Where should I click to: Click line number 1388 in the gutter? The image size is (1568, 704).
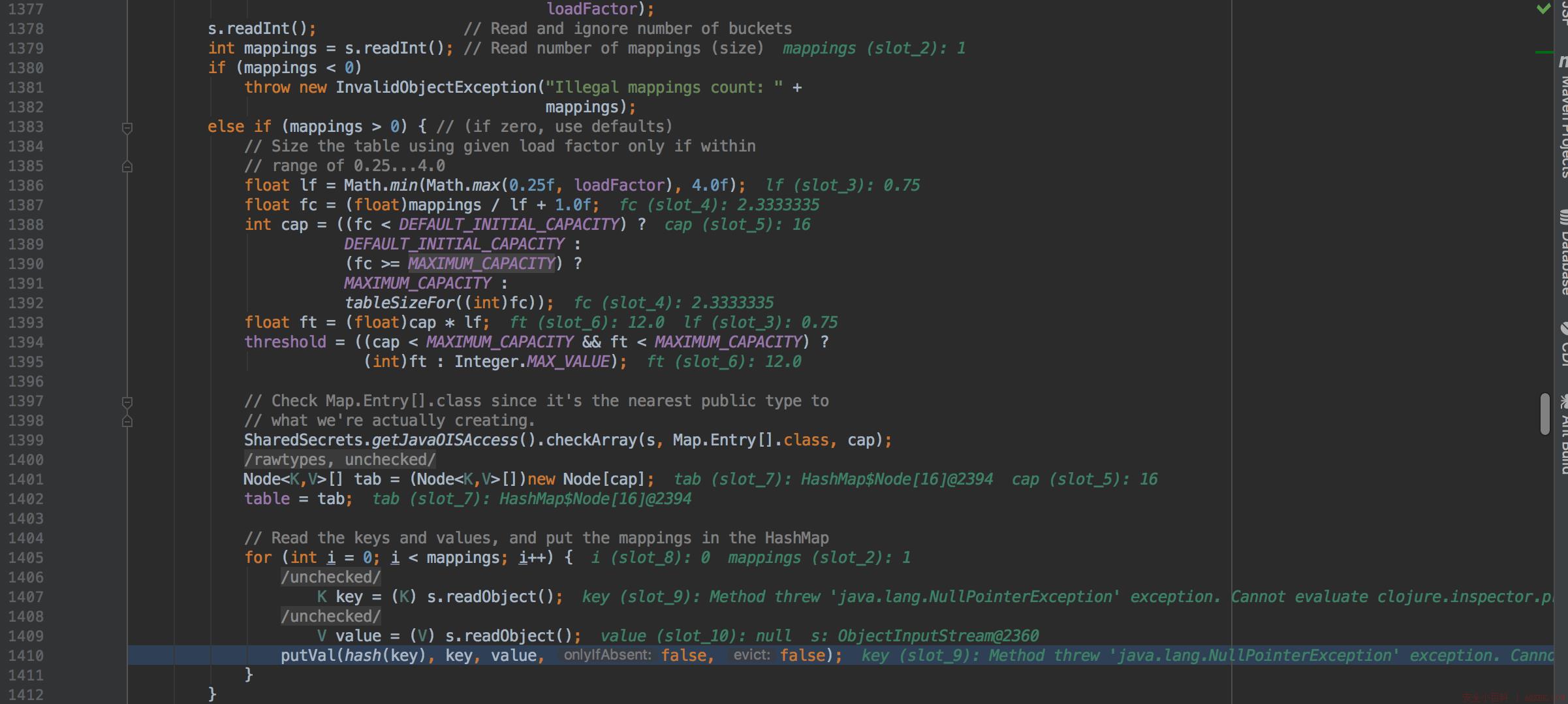point(26,225)
